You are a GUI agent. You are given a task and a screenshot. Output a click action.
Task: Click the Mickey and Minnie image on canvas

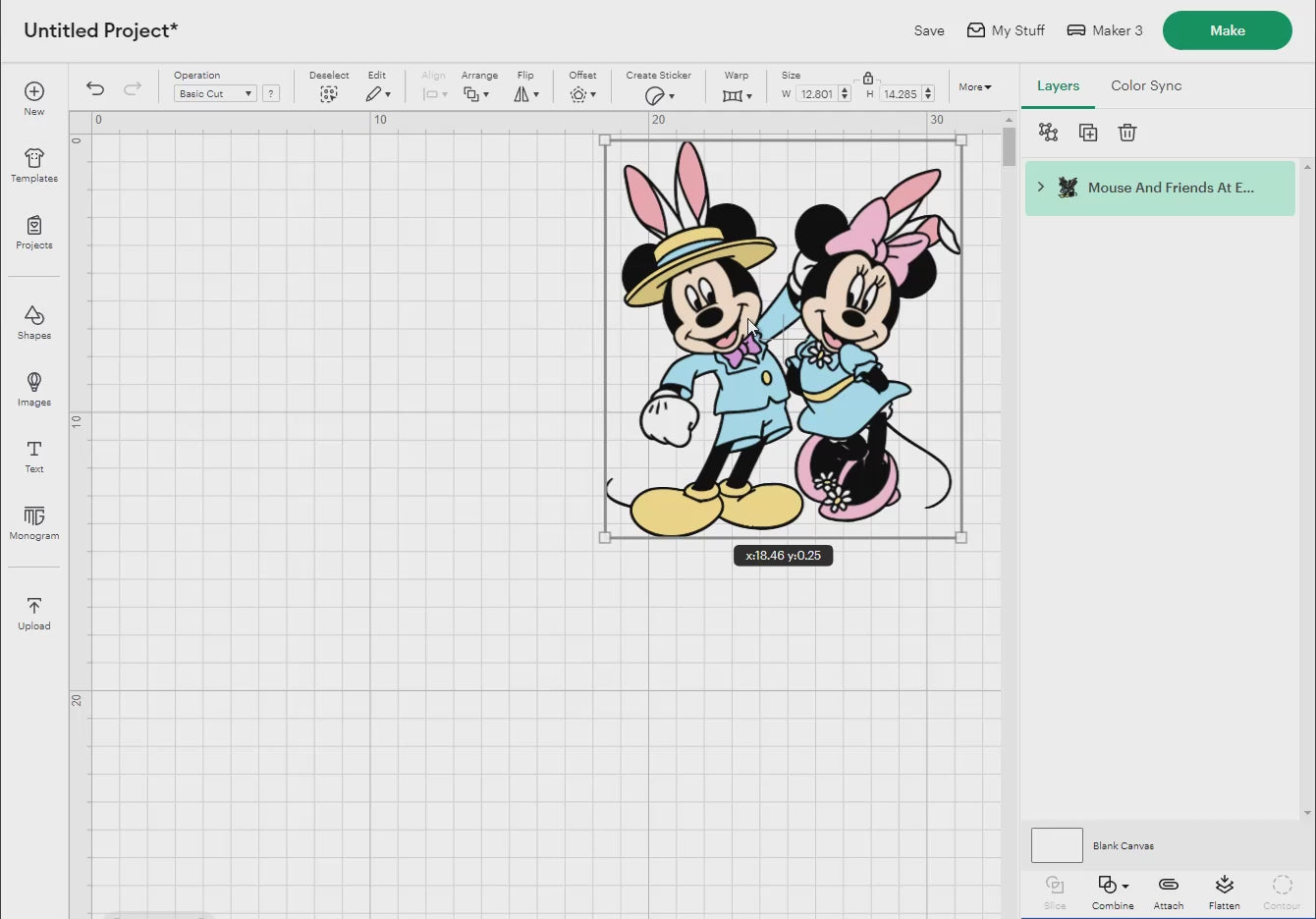(783, 339)
